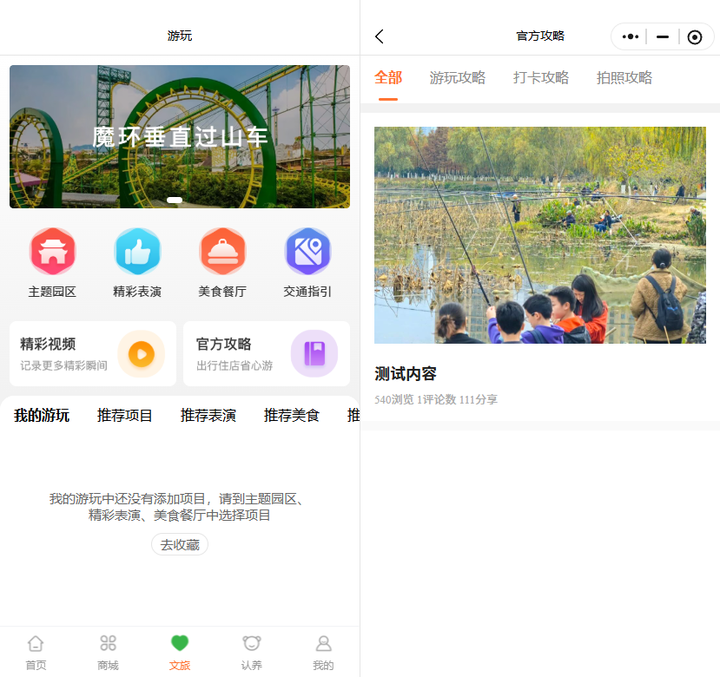Select the 拍照攻略 tab
Image resolution: width=720 pixels, height=677 pixels.
click(624, 78)
